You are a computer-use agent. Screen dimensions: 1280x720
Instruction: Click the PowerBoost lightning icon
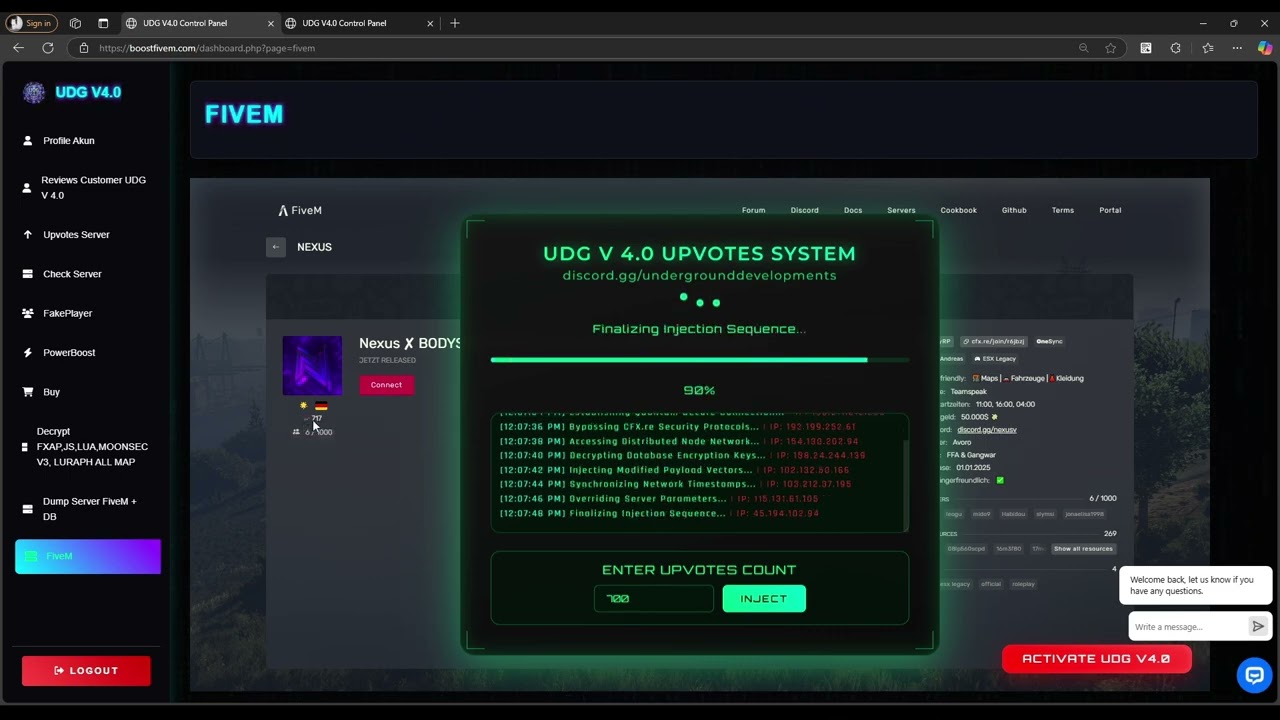[28, 353]
